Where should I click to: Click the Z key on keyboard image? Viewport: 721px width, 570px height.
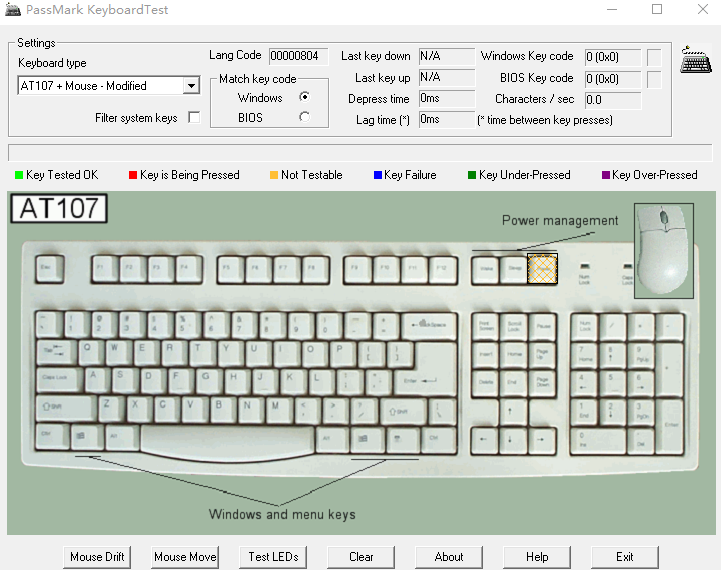110,408
